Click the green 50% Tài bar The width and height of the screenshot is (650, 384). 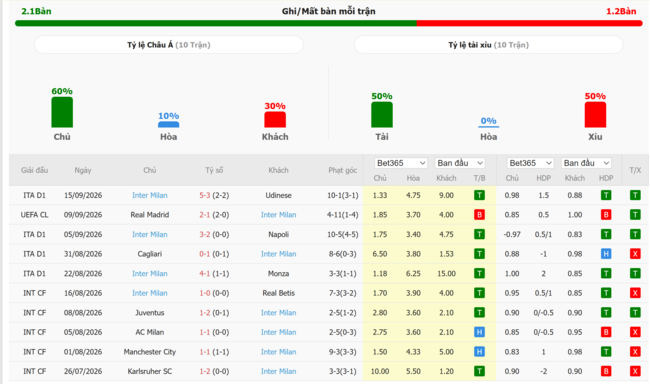coord(382,115)
